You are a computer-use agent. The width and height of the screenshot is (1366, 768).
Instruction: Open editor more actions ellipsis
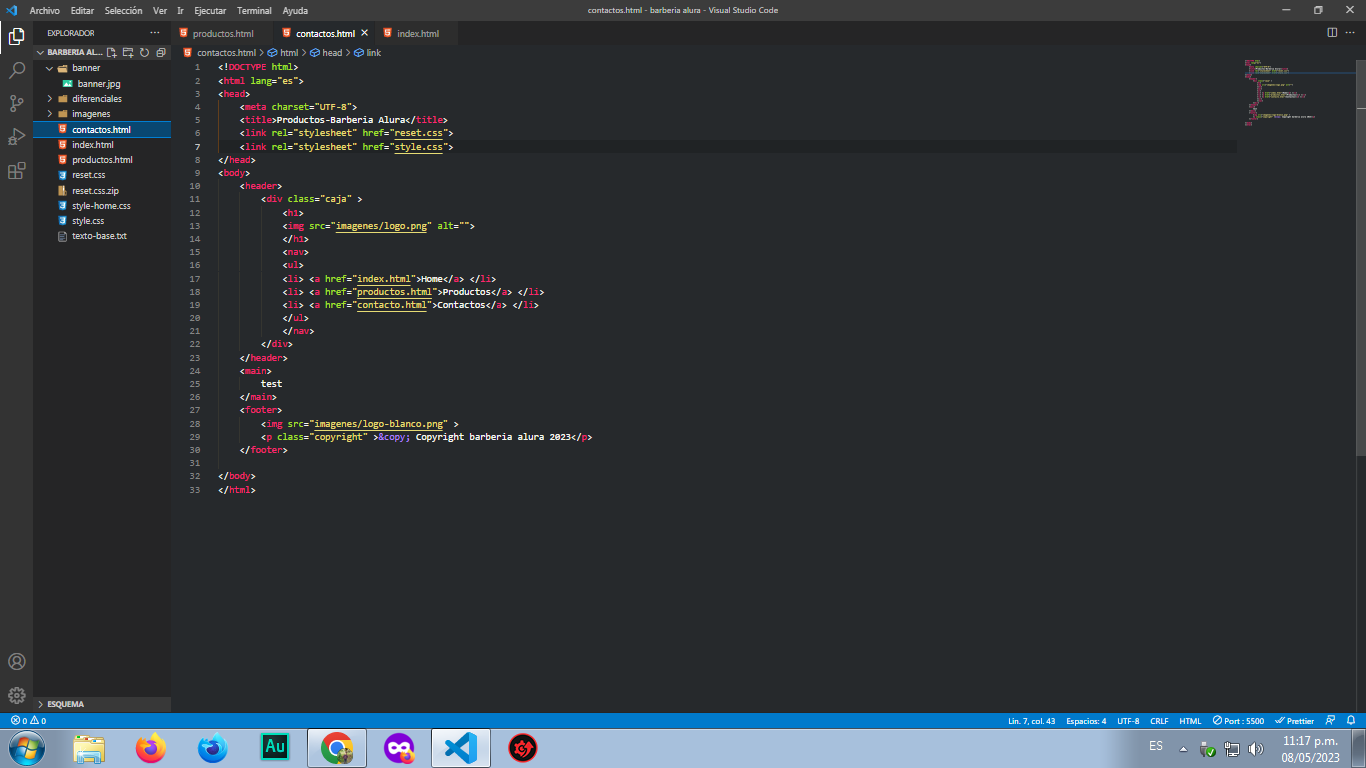coord(1352,33)
